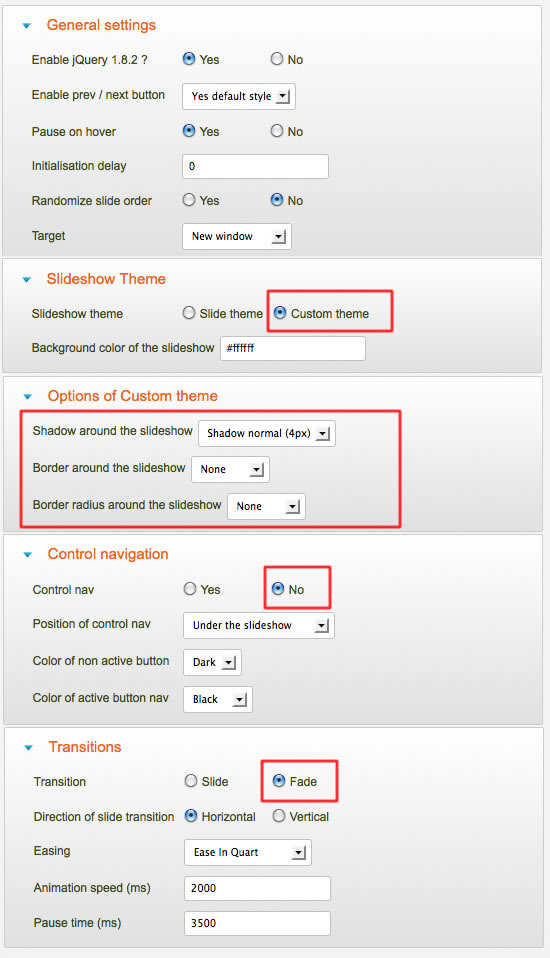Click the Initialisation delay input field
550x958 pixels.
[255, 166]
